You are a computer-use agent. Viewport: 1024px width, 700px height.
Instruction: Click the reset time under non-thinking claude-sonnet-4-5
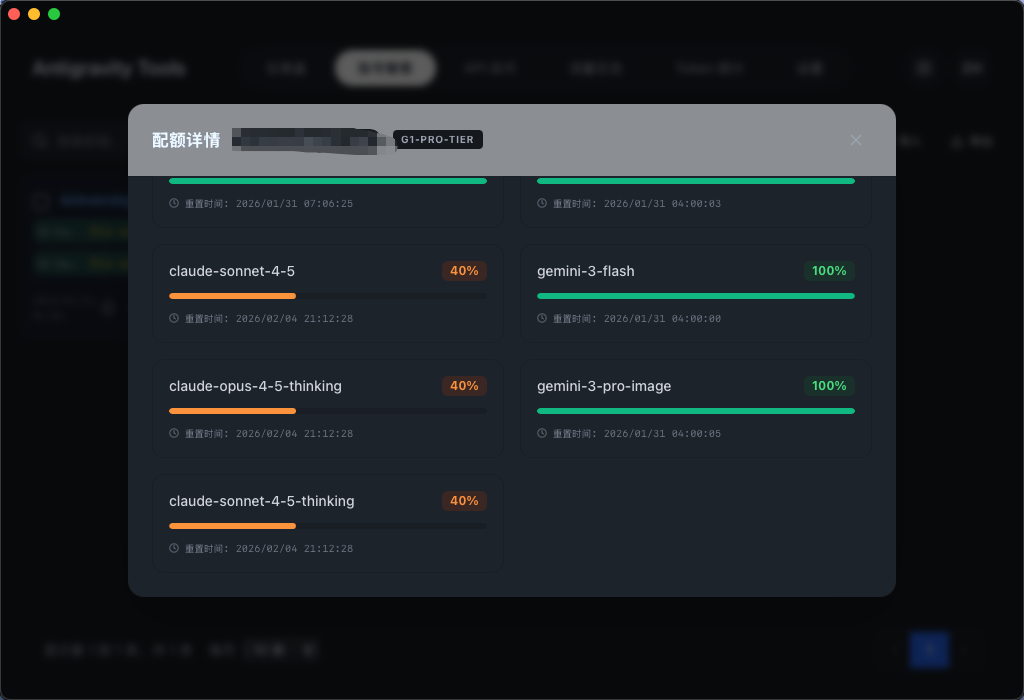pos(269,319)
